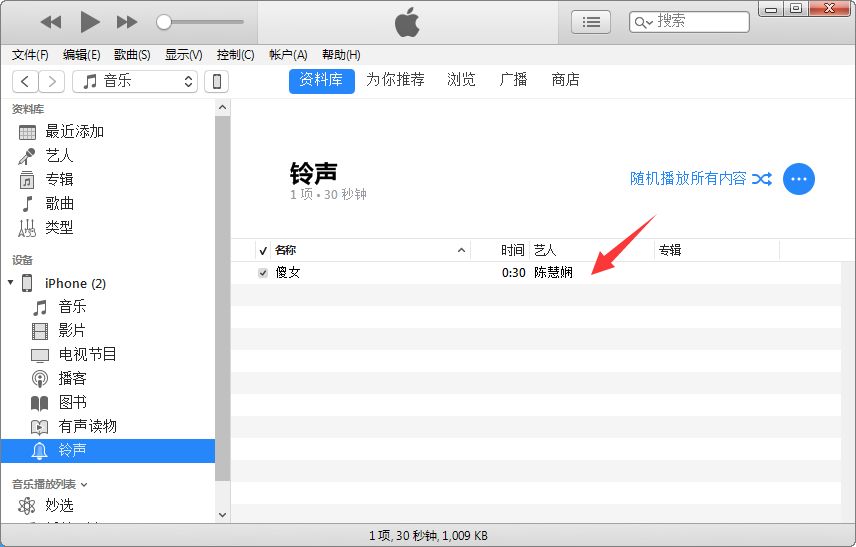This screenshot has height=547, width=856.
Task: Click the blue three-dot more options button
Action: click(x=798, y=179)
